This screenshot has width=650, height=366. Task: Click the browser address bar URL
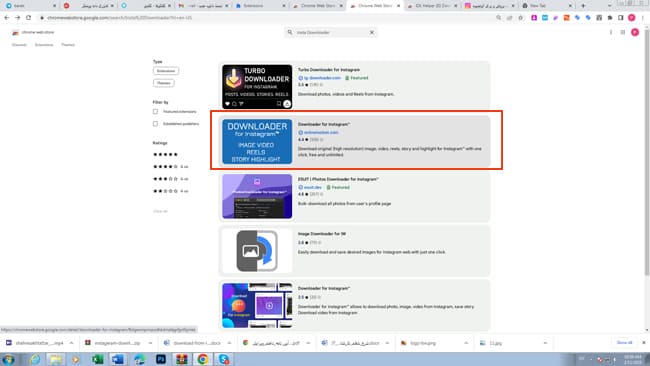[119, 18]
